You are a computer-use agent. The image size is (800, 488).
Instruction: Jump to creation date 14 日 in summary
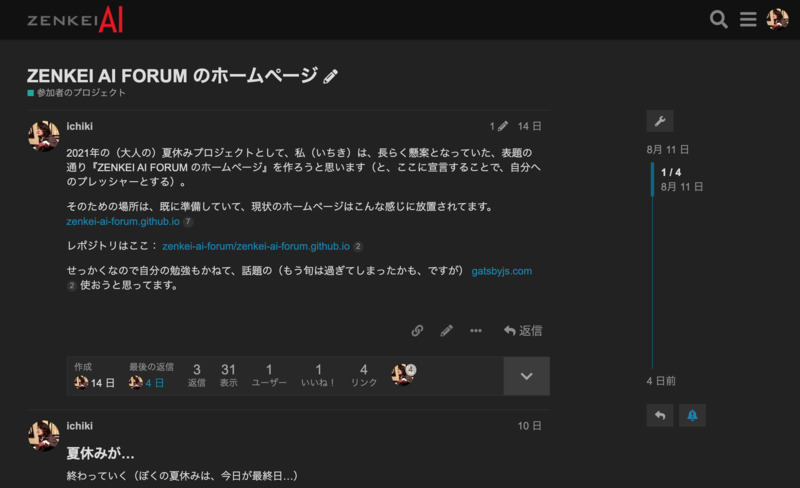[94, 382]
